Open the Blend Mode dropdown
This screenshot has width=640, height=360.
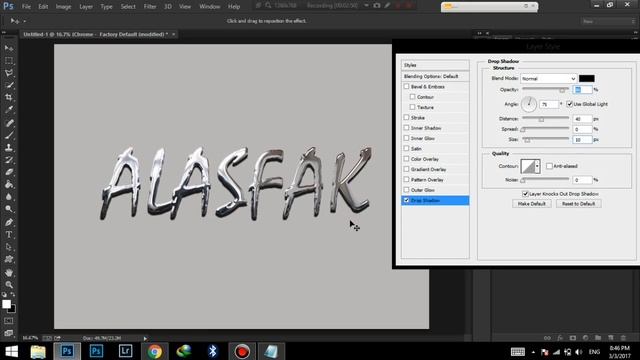(549, 78)
